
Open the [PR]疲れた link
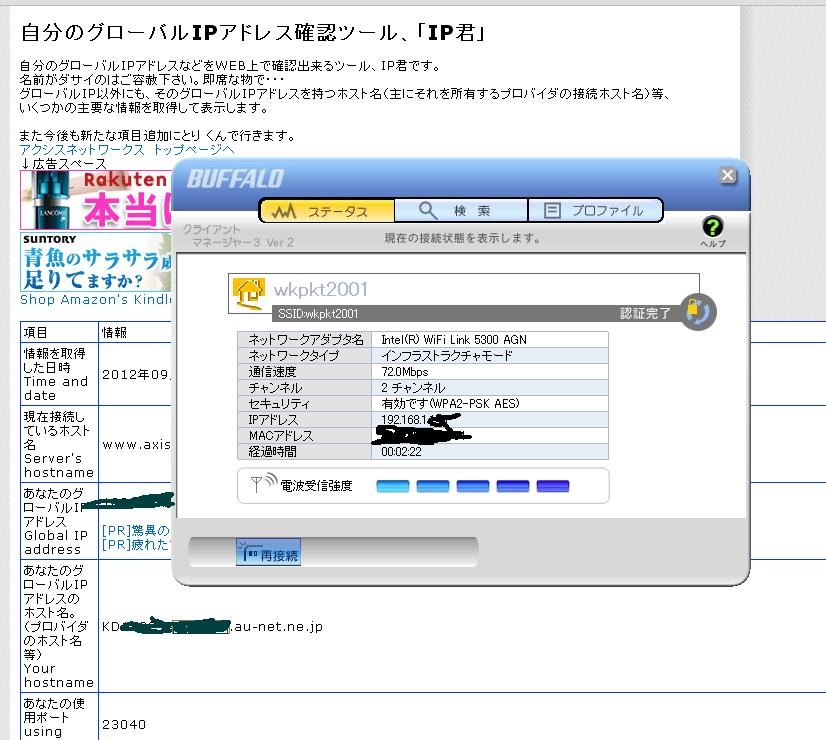[135, 545]
